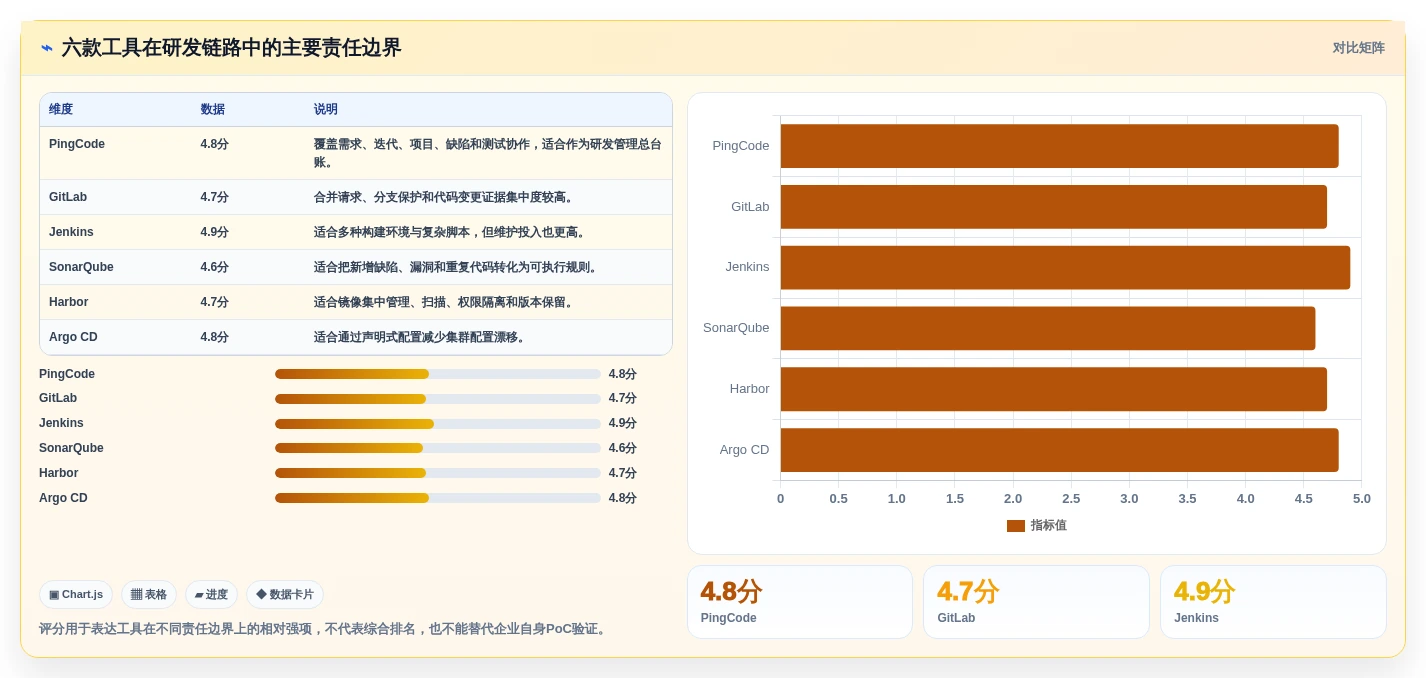Click the Harbor progress bar
Screen dimensions: 1426x678
tap(438, 473)
